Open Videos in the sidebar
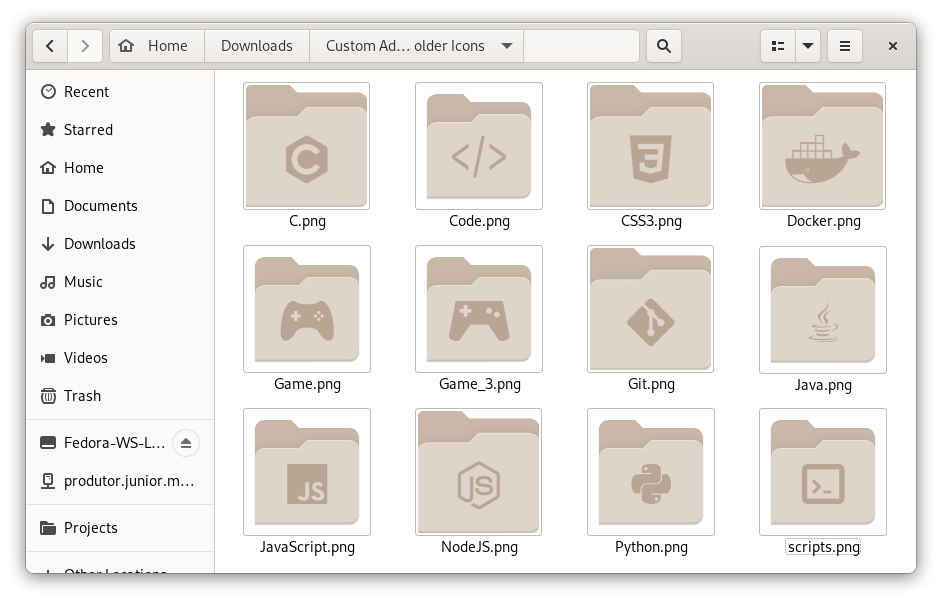The height and width of the screenshot is (602, 942). tap(120, 357)
